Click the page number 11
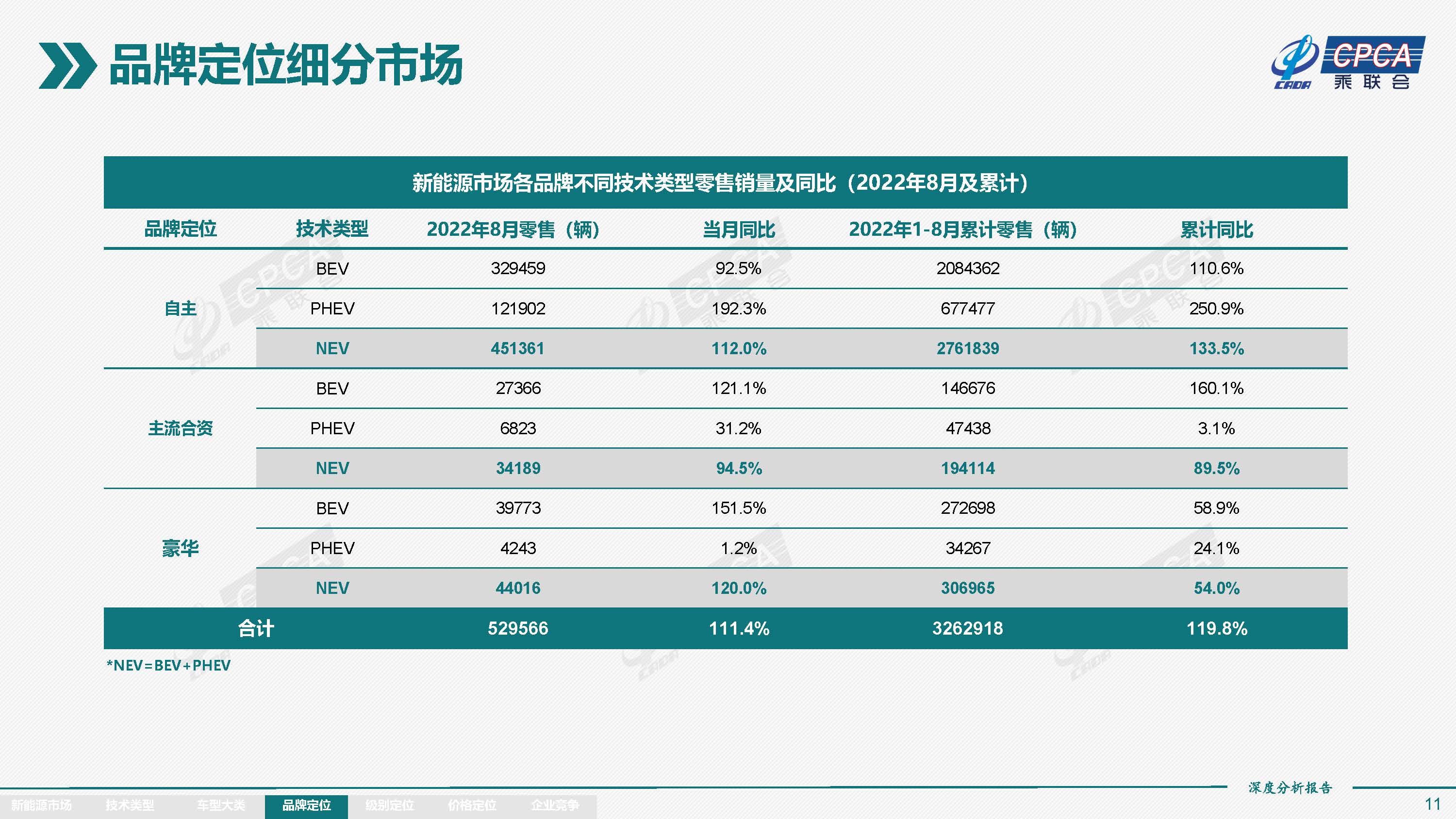This screenshot has height=819, width=1456. (x=1433, y=804)
